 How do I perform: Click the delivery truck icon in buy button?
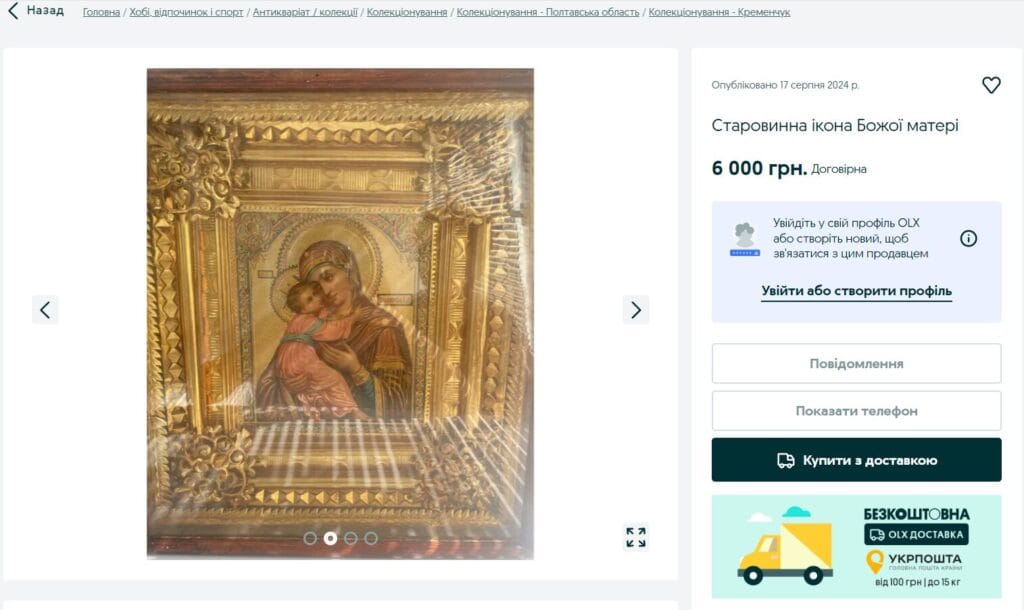pyautogui.click(x=786, y=460)
